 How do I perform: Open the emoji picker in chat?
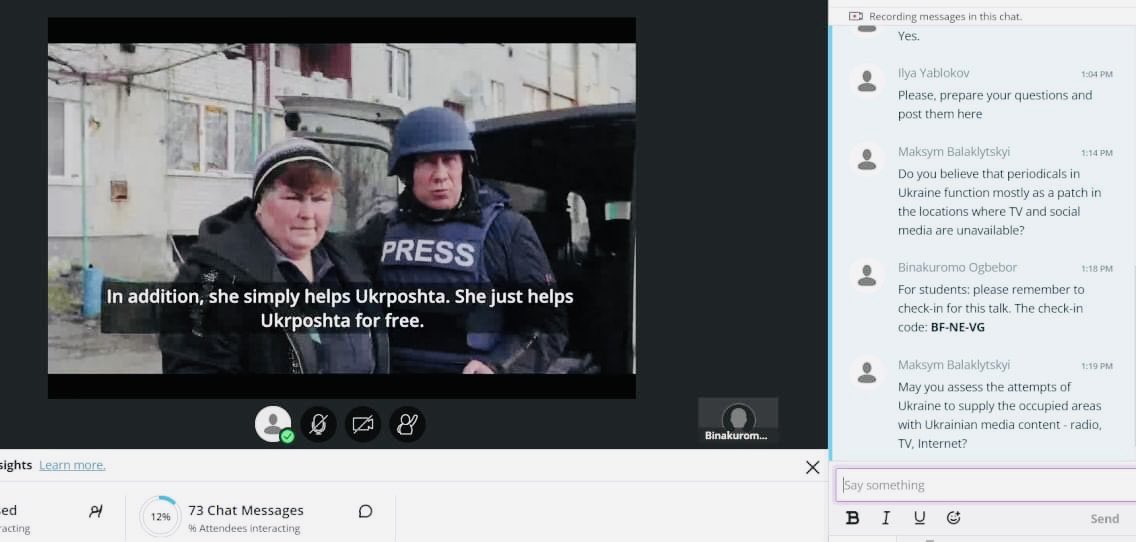point(953,518)
